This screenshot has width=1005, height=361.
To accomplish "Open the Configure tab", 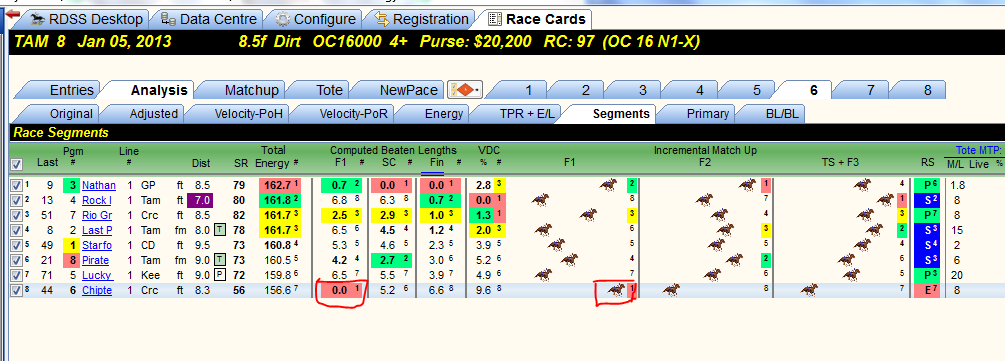I will tap(316, 19).
